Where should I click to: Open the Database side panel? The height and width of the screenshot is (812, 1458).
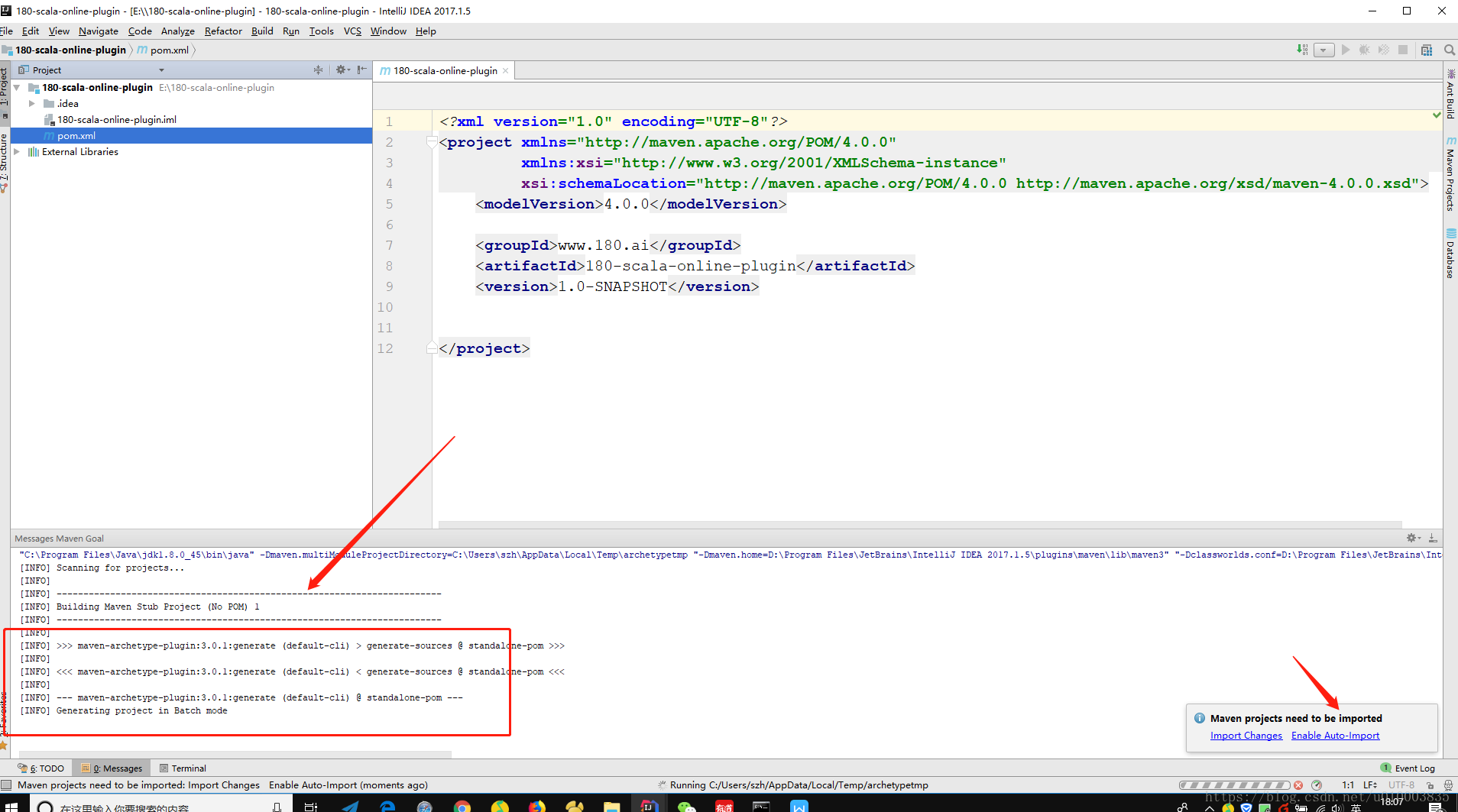[x=1450, y=254]
